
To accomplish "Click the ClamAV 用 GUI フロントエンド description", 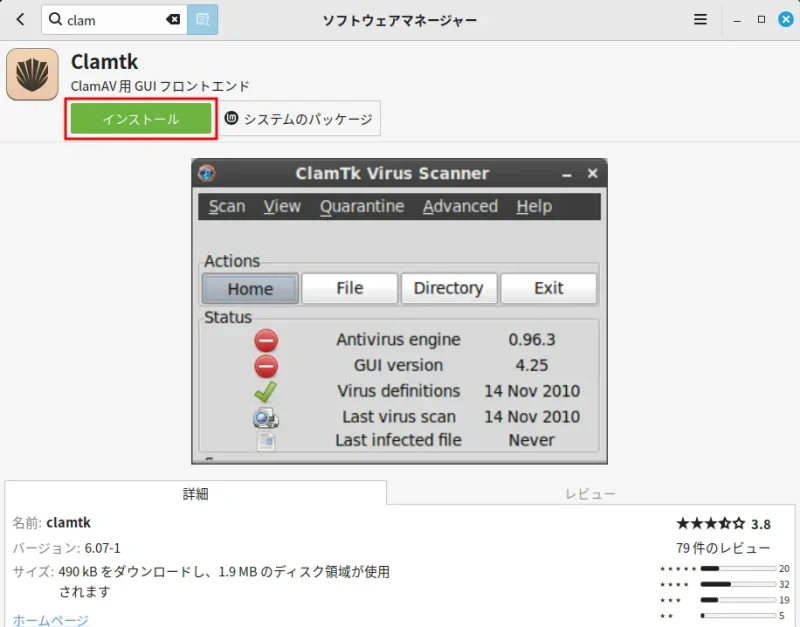I will coord(160,86).
